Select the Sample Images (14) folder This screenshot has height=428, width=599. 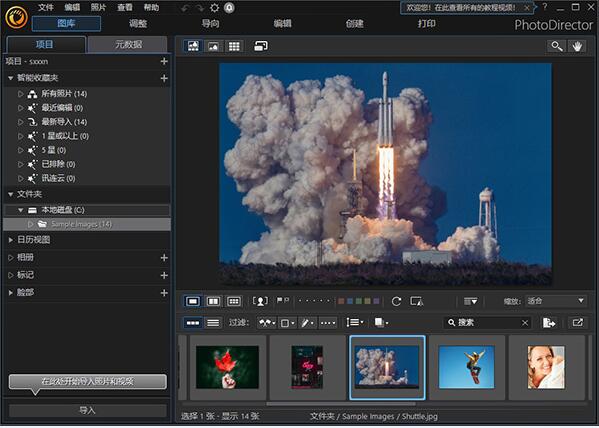(87, 224)
